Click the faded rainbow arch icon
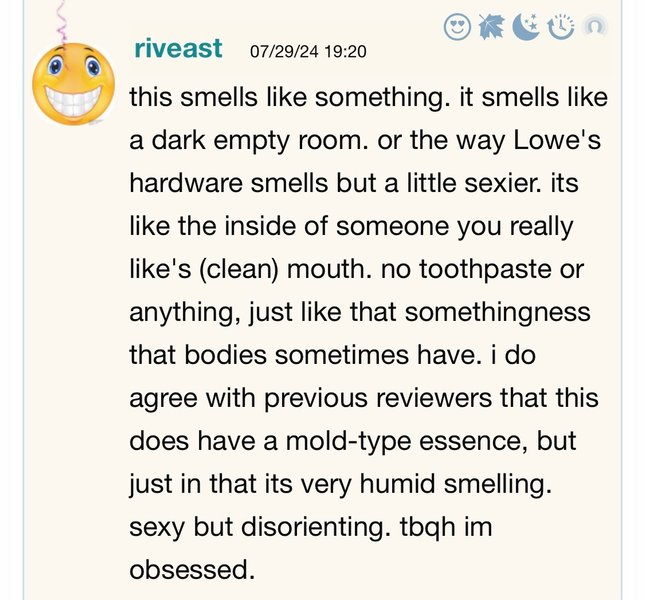Image resolution: width=645 pixels, height=600 pixels. tap(595, 26)
